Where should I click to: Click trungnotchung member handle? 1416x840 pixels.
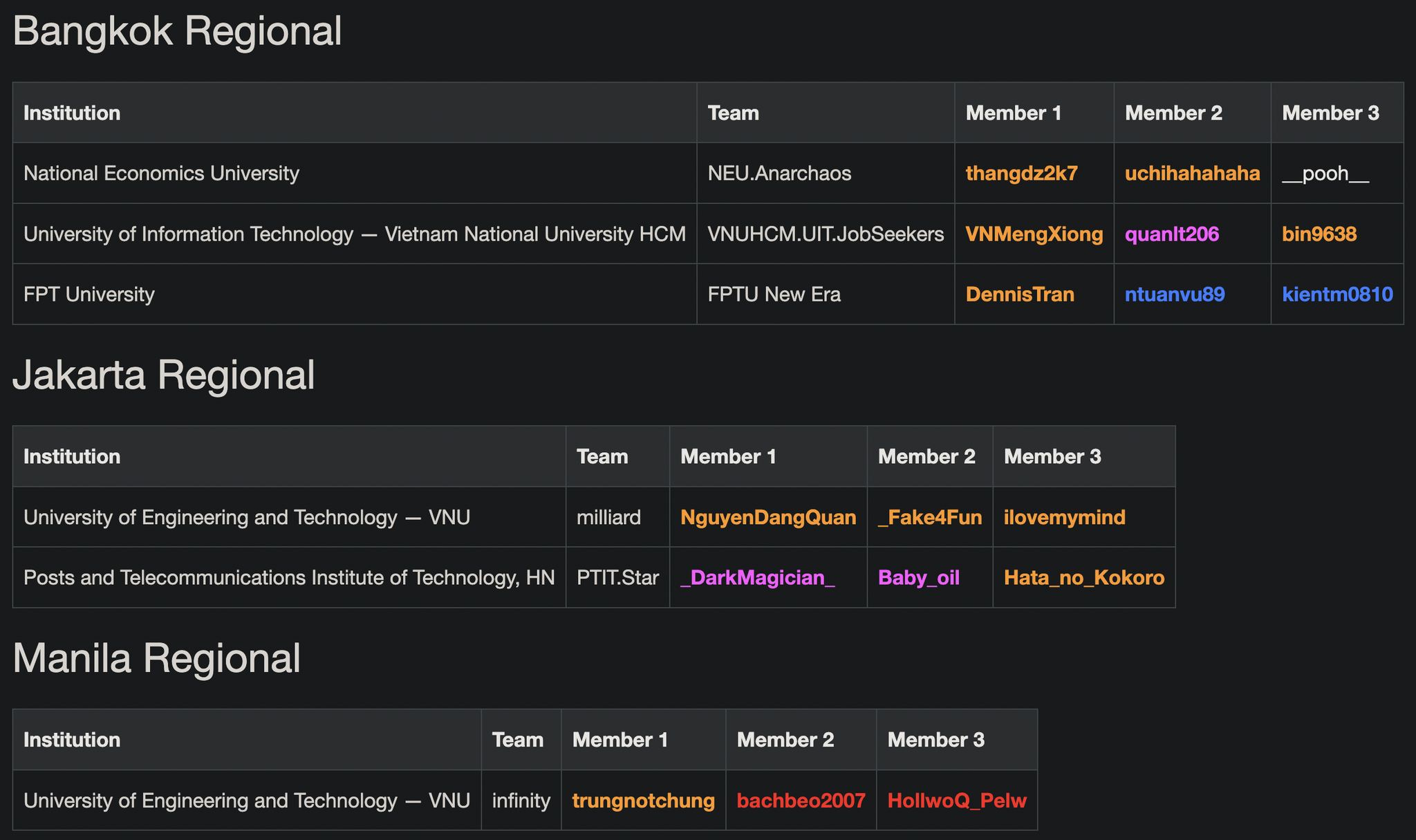click(643, 801)
